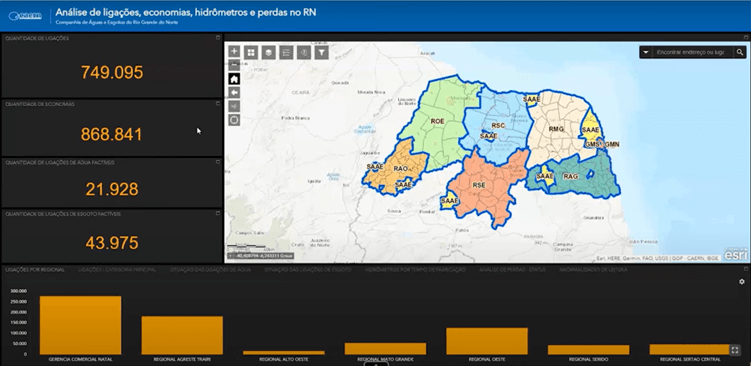Open chart settings gear icon
Screen dimensions: 751x366
[x=742, y=282]
